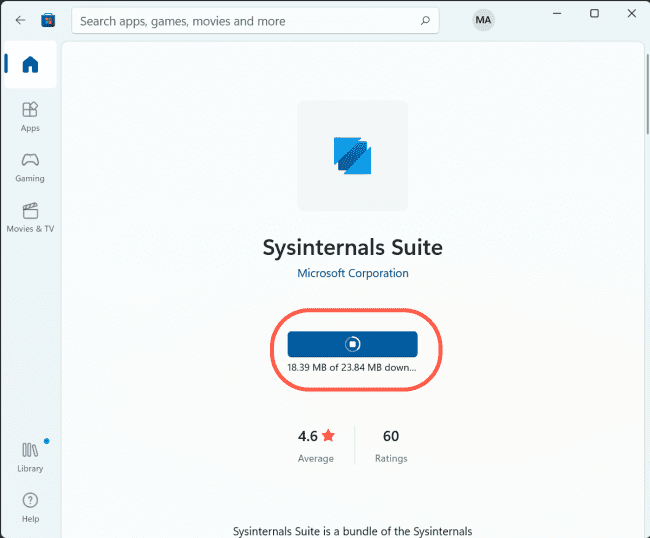Go back using the back arrow
650x538 pixels.
[x=20, y=20]
